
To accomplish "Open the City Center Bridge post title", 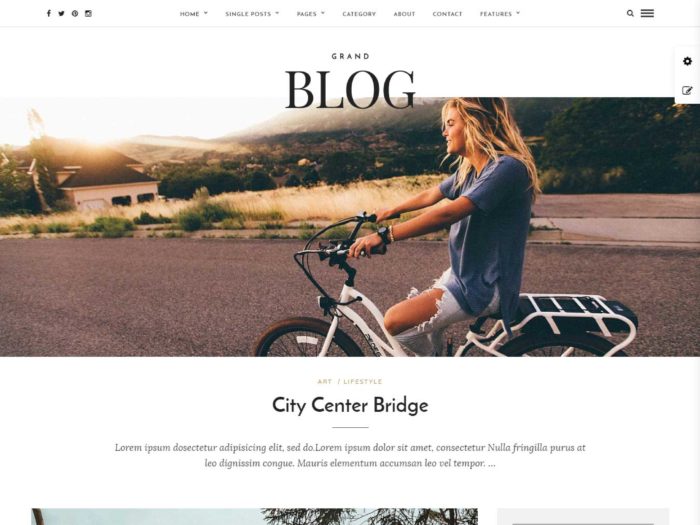I will tap(350, 405).
